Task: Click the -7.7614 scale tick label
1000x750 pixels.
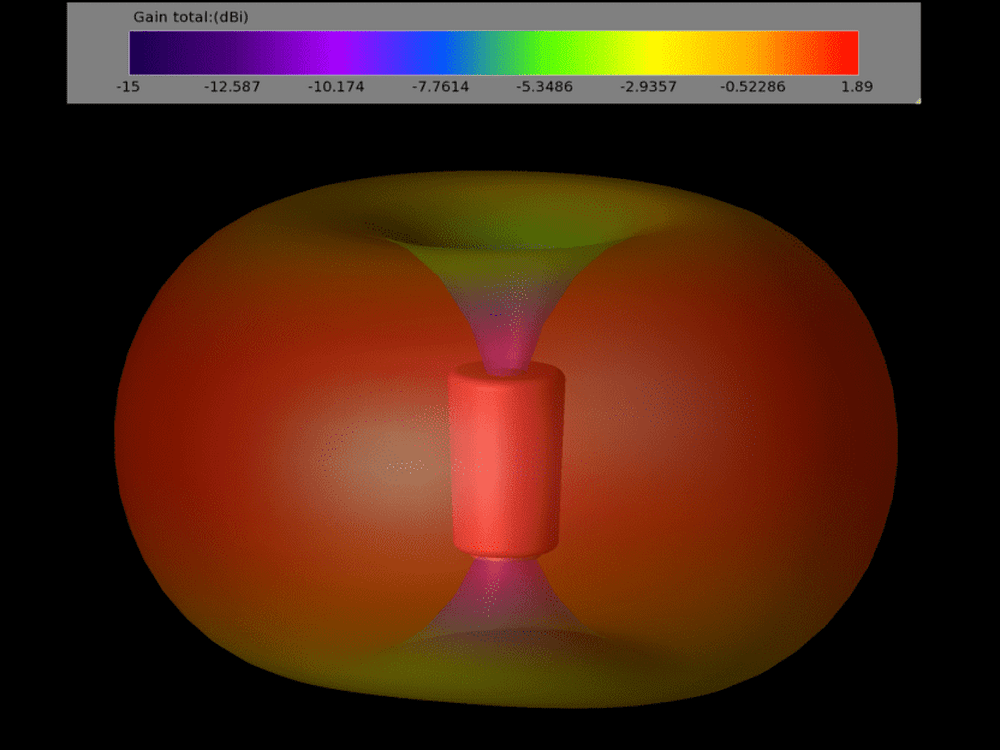Action: point(440,87)
